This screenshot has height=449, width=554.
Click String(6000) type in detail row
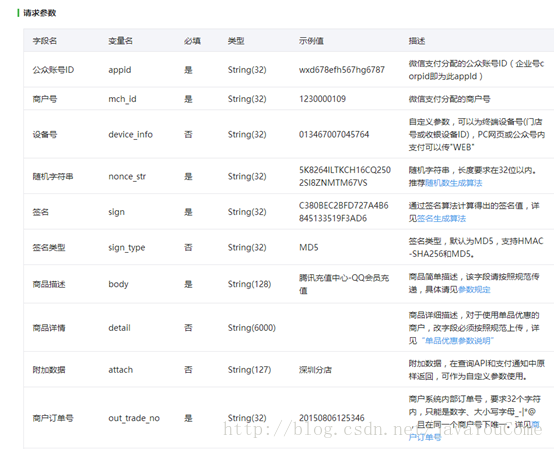(x=252, y=328)
